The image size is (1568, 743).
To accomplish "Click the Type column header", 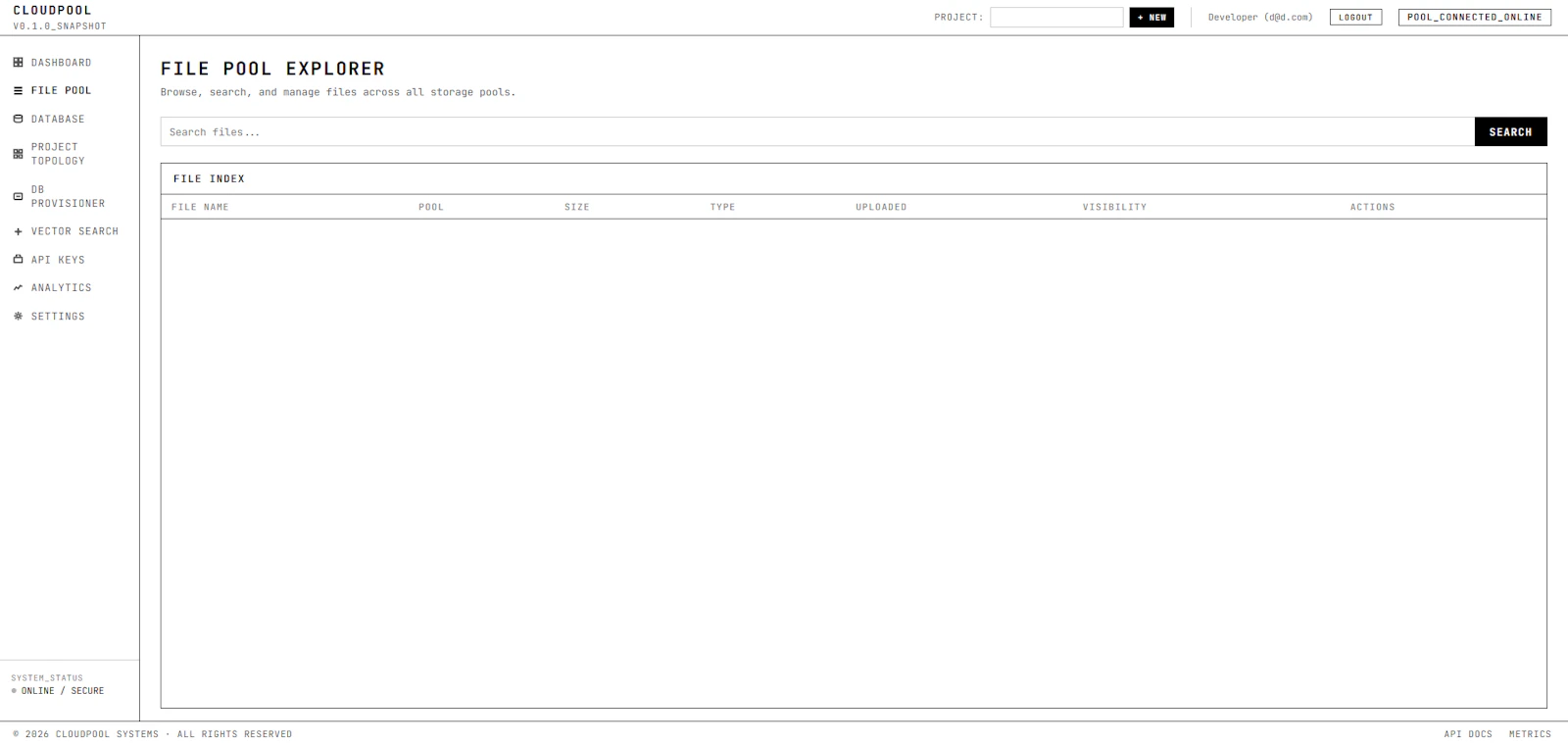I will (x=722, y=207).
